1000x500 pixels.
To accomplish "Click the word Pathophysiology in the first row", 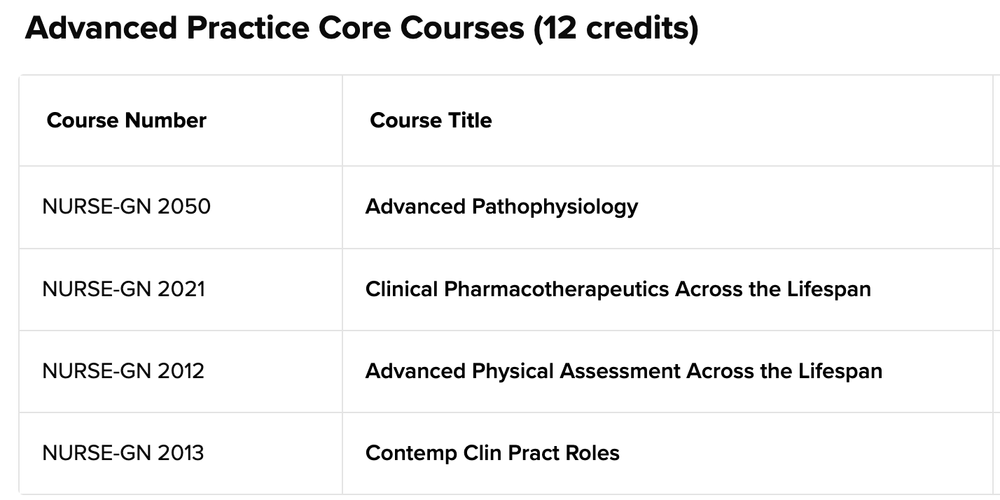I will click(x=555, y=207).
